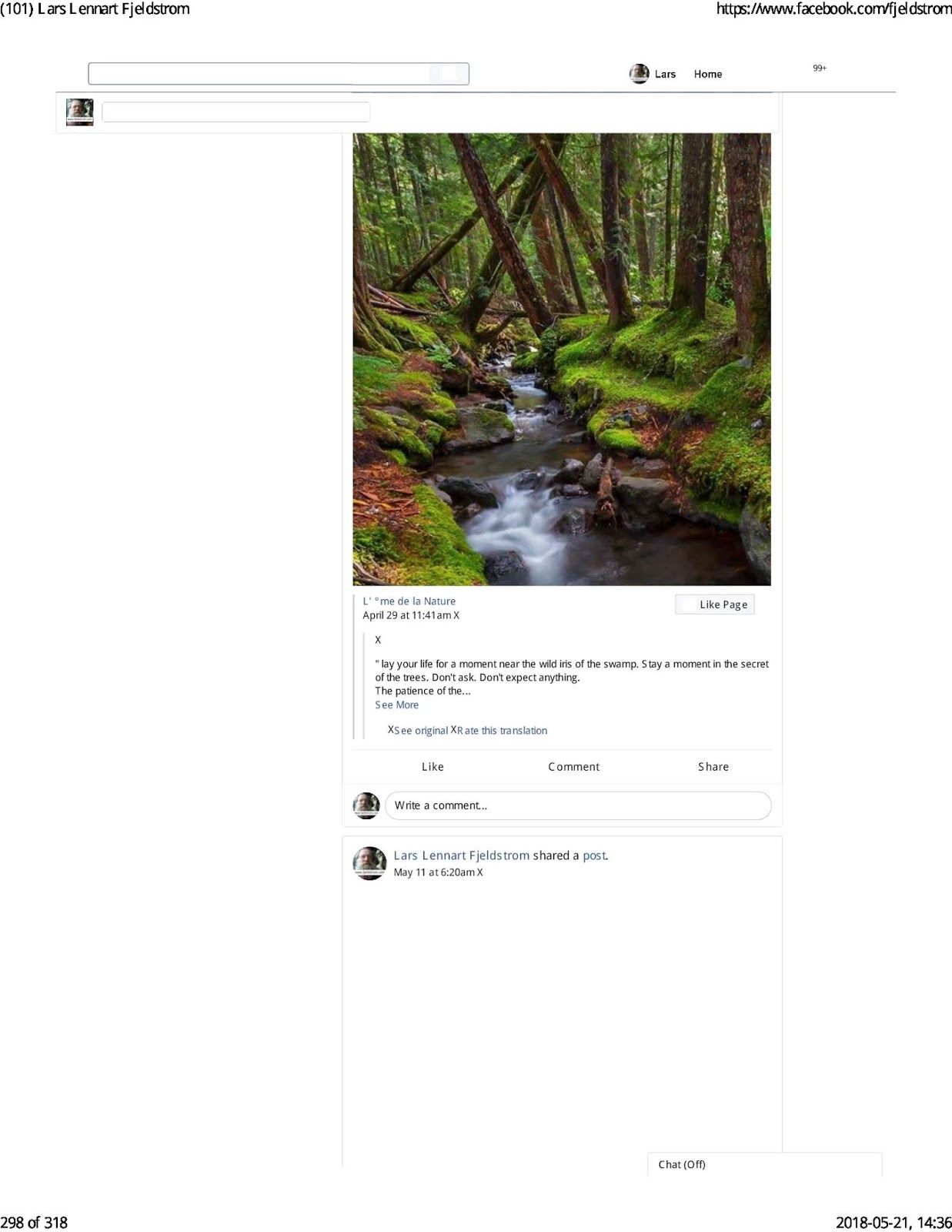Open Lars profile avatar in top bar
952x1232 pixels.
[x=640, y=74]
